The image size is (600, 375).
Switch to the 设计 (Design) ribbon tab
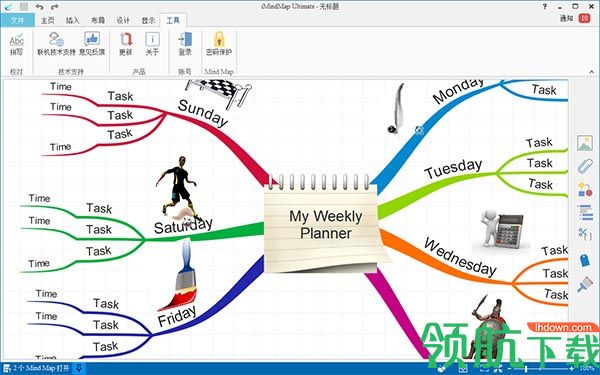point(123,20)
